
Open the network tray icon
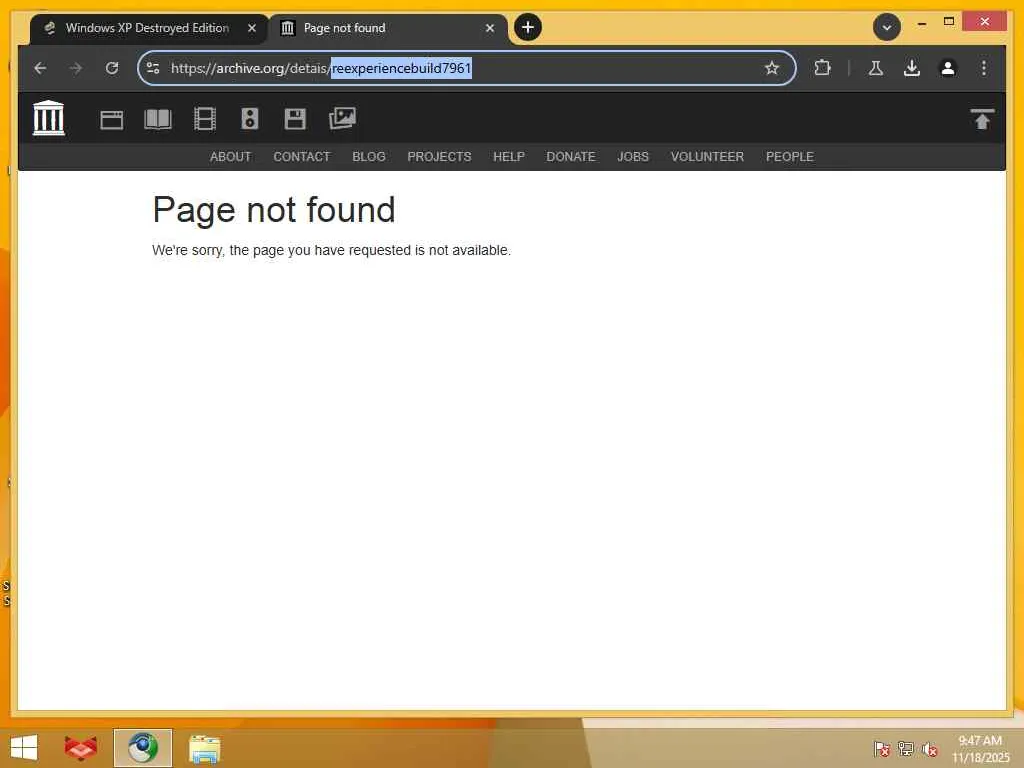click(x=906, y=748)
